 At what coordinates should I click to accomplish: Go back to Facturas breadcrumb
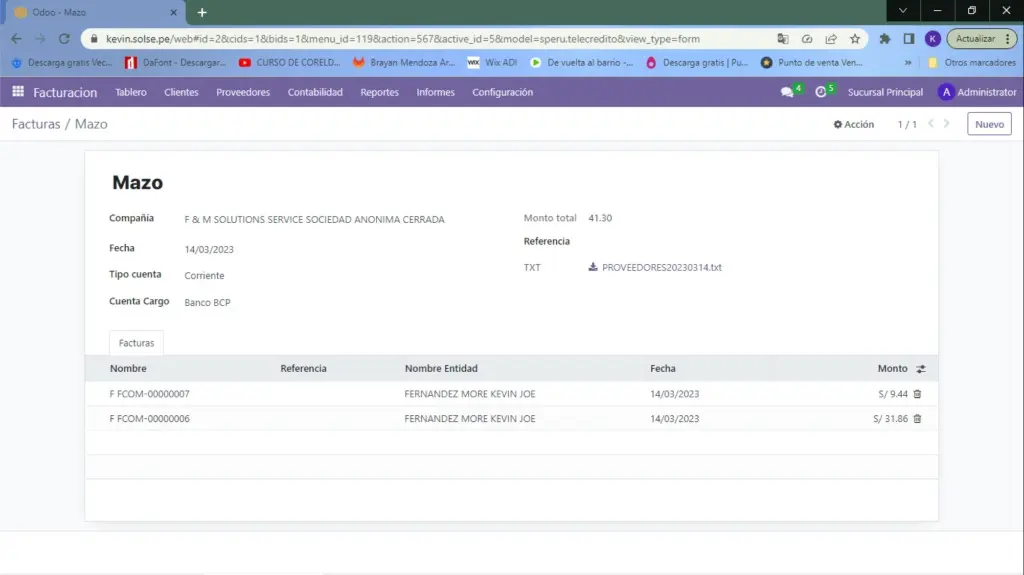pyautogui.click(x=36, y=125)
